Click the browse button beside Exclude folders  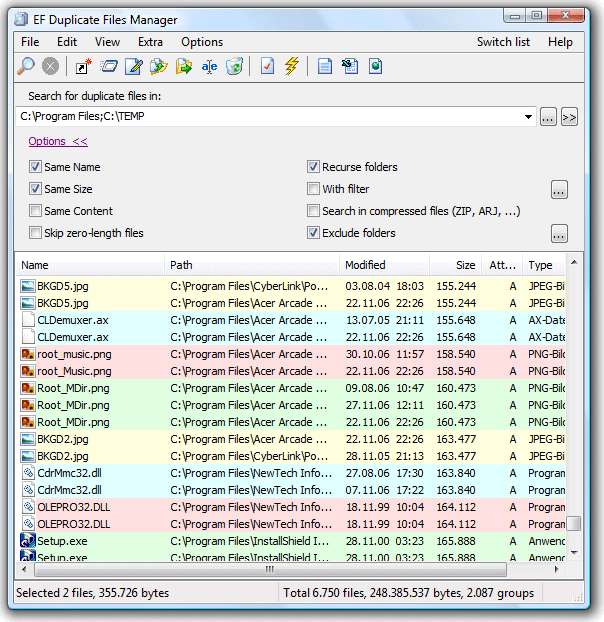click(x=559, y=234)
